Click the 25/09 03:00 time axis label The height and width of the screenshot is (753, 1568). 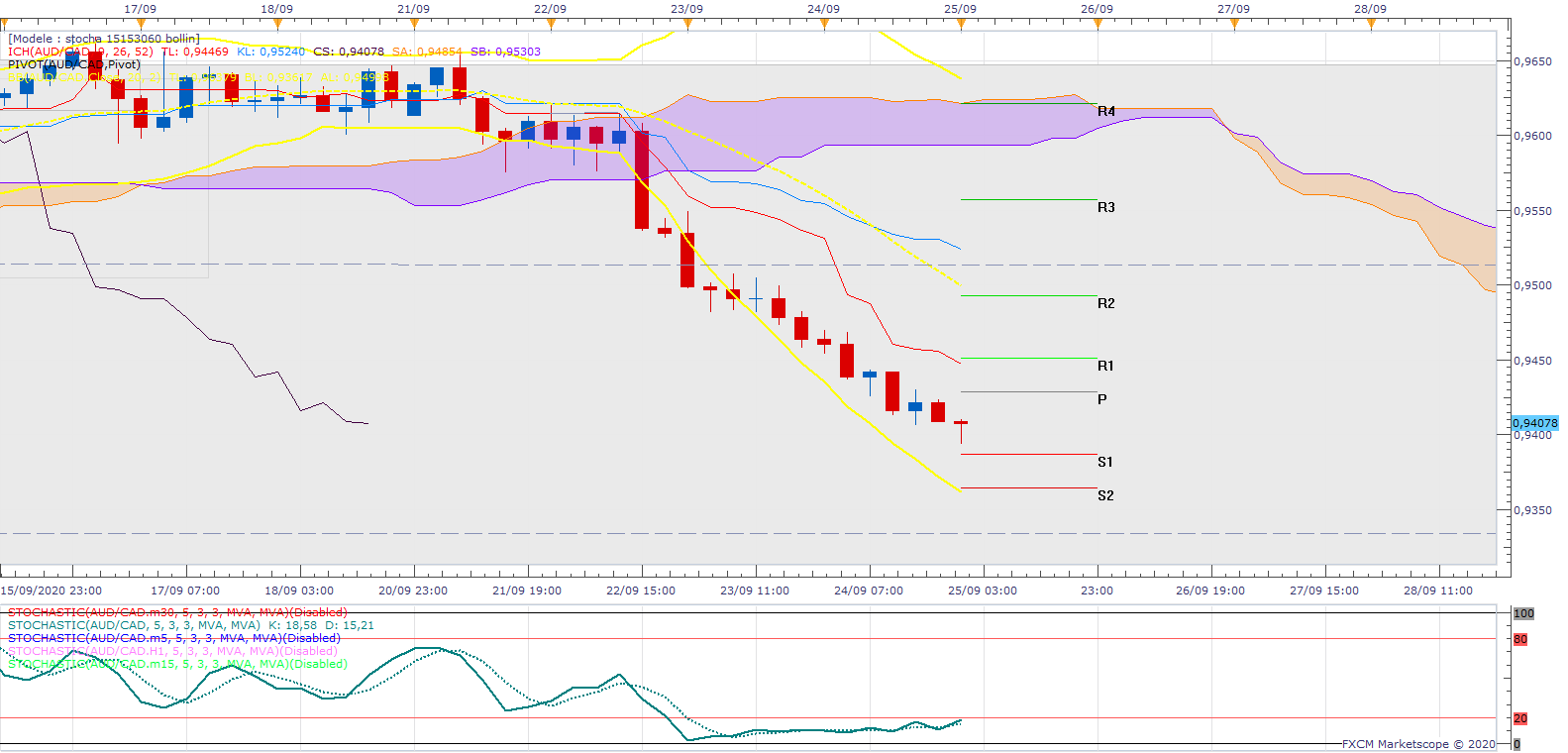point(983,591)
